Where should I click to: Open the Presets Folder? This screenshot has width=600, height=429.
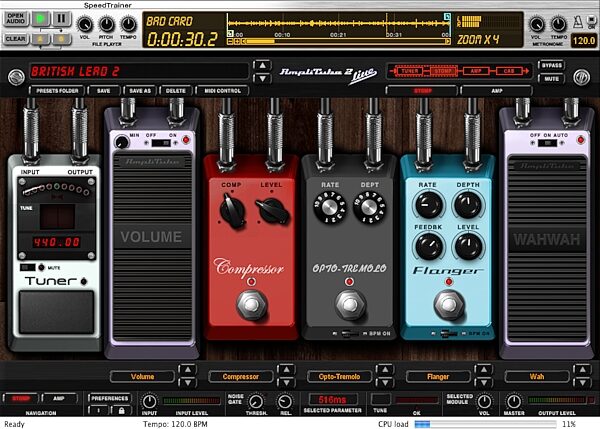(x=57, y=91)
